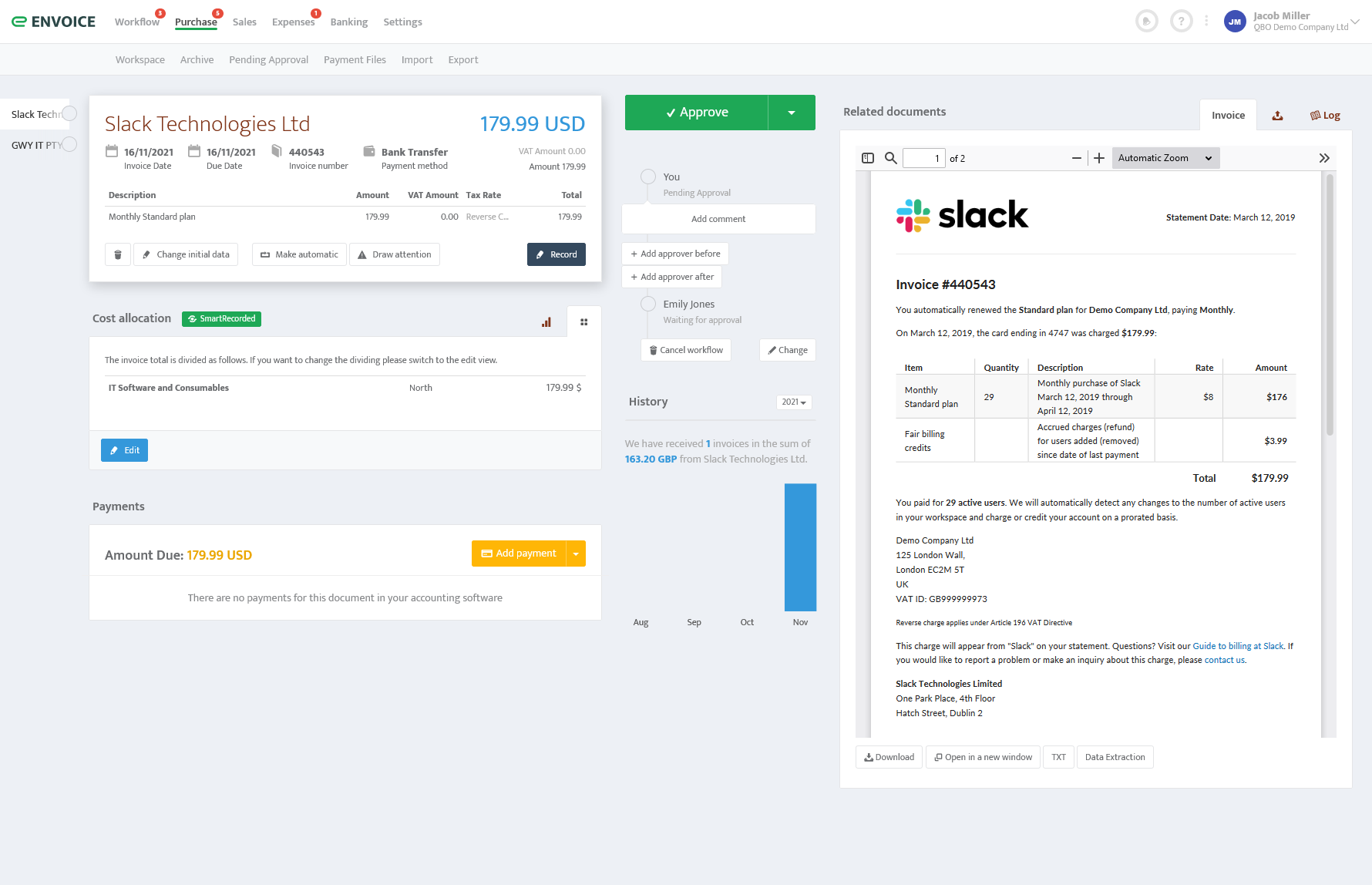Show cost allocation bar chart view

point(546,322)
